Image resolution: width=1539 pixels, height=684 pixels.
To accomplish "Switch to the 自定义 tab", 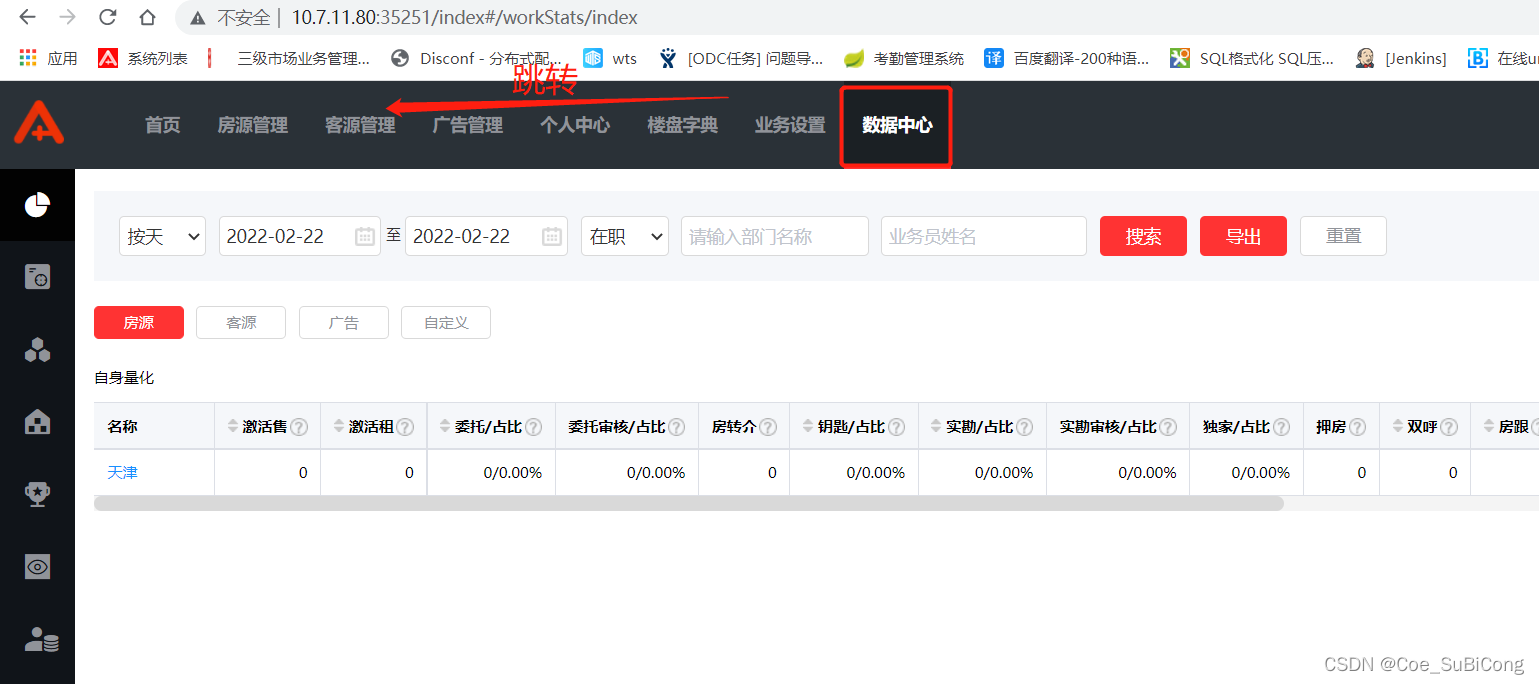I will [x=446, y=323].
